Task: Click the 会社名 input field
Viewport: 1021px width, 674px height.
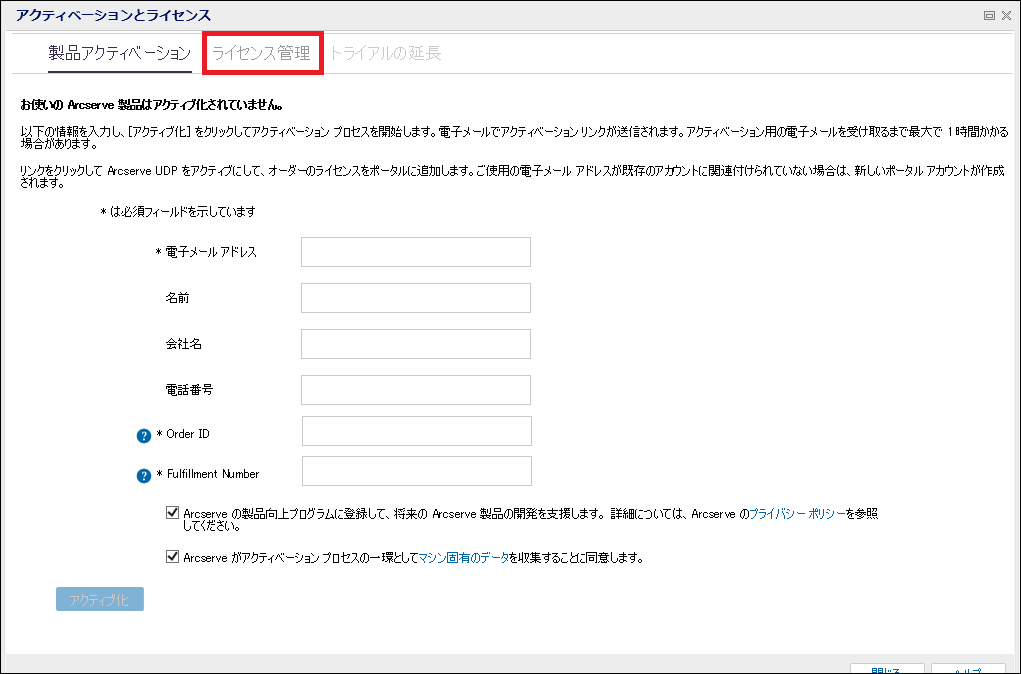Action: [415, 344]
